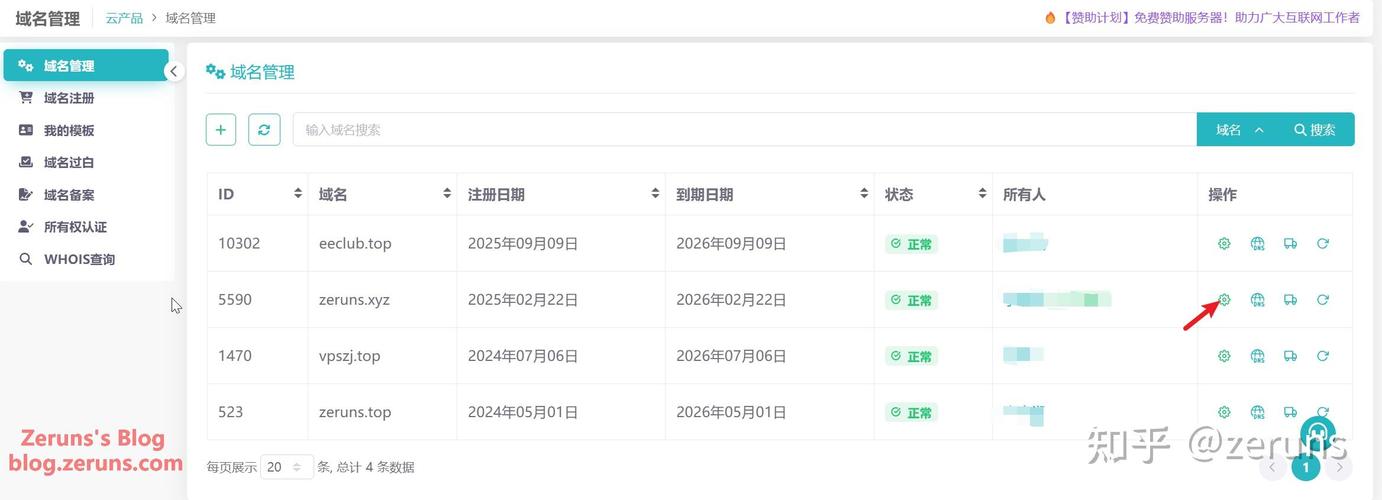The height and width of the screenshot is (500, 1382).
Task: Collapse the sidebar with the chevron
Action: coord(174,71)
